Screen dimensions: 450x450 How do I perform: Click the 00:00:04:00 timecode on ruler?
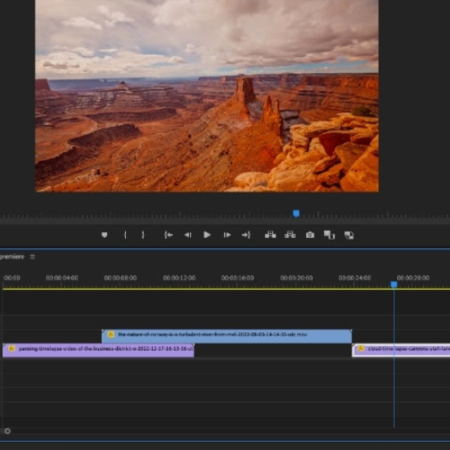62,278
